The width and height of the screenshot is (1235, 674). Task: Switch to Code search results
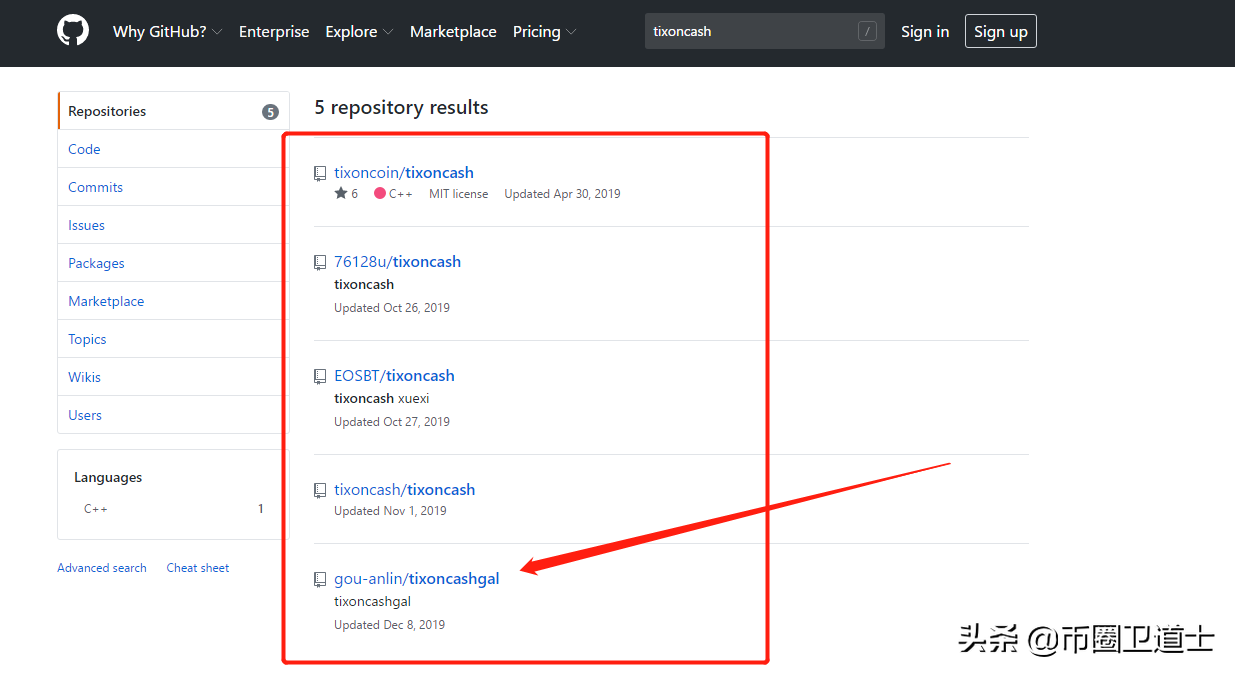(173, 149)
